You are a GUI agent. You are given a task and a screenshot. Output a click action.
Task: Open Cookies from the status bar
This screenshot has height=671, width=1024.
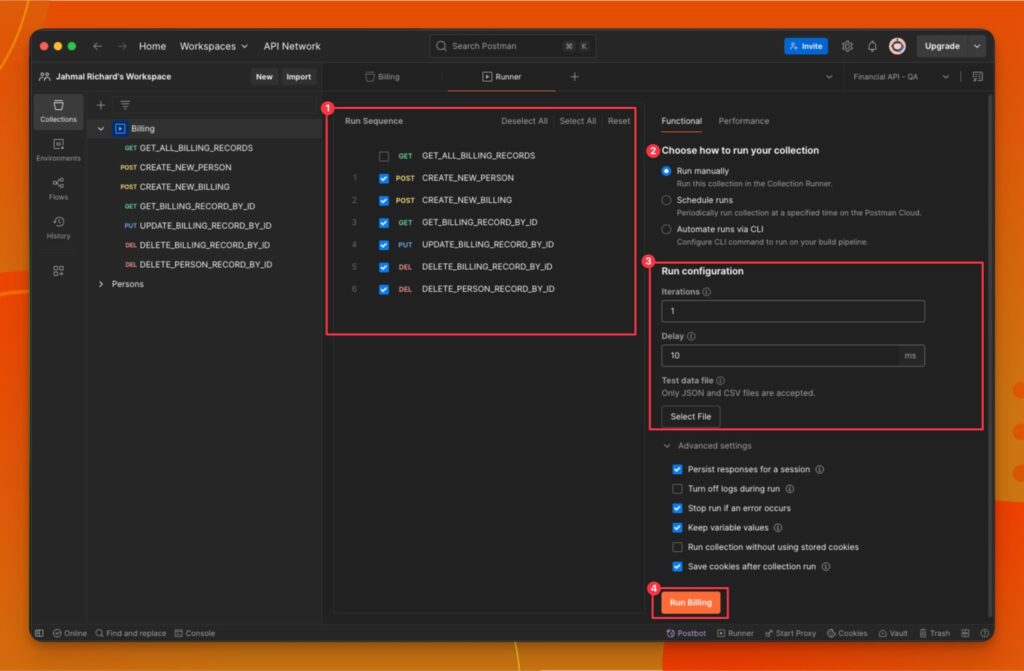(x=847, y=634)
